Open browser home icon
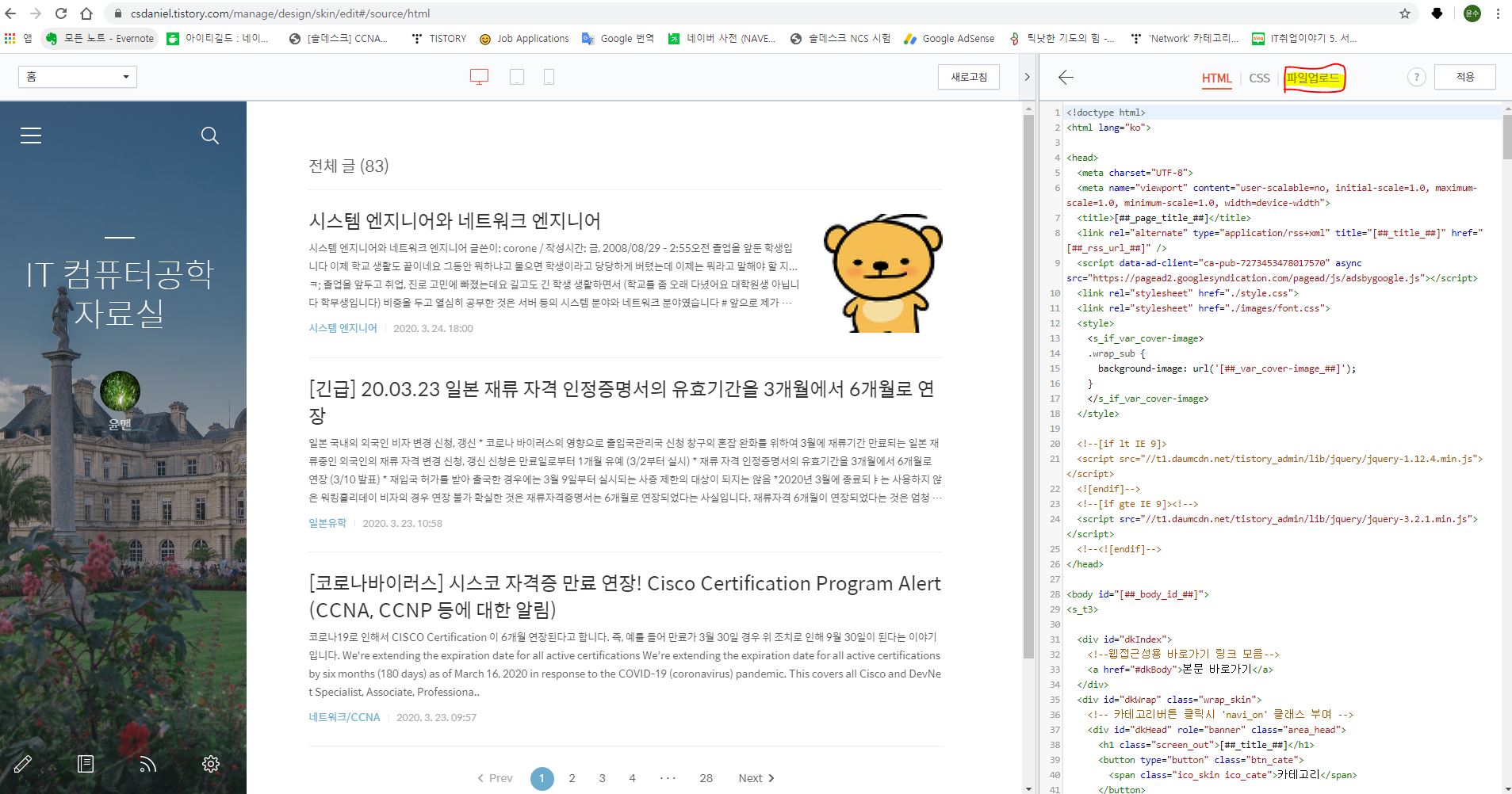This screenshot has width=1512, height=794. coord(86,13)
